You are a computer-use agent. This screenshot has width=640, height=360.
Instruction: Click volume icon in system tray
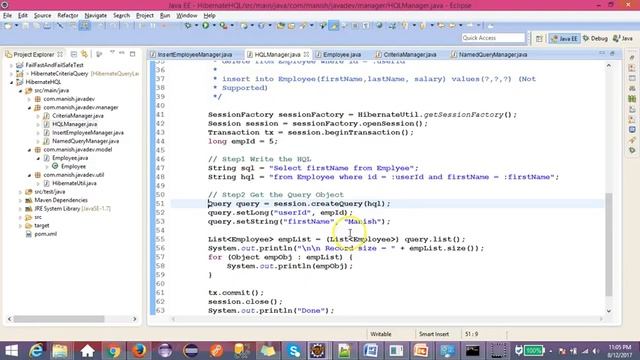click(x=596, y=351)
